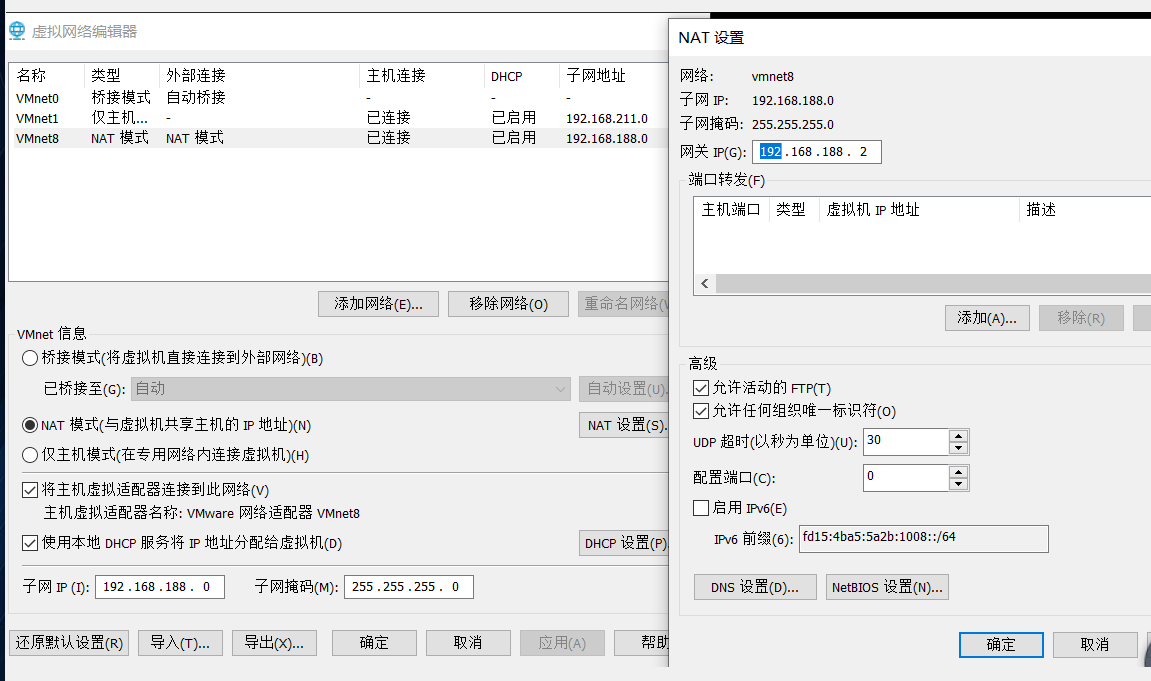Viewport: 1151px width, 681px height.
Task: Select NAT 模式 radio button
Action: point(30,426)
